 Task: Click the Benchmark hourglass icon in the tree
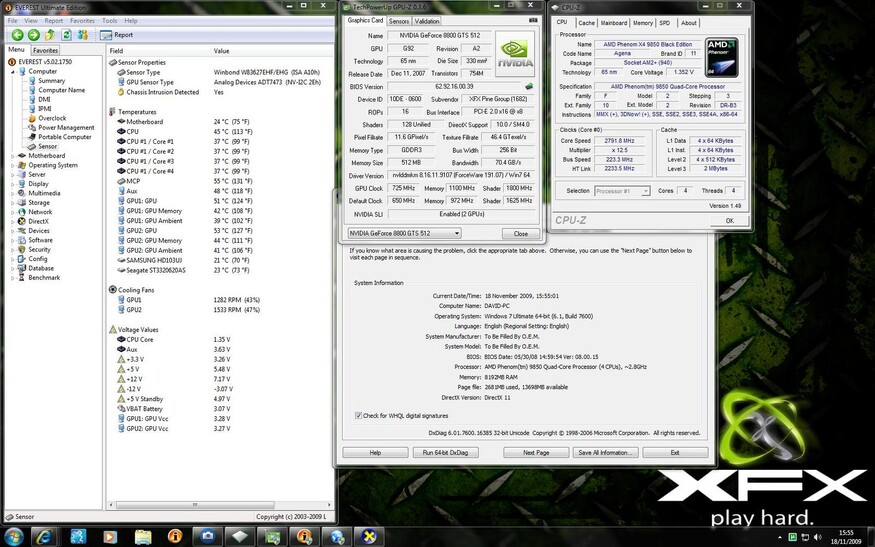[22, 277]
